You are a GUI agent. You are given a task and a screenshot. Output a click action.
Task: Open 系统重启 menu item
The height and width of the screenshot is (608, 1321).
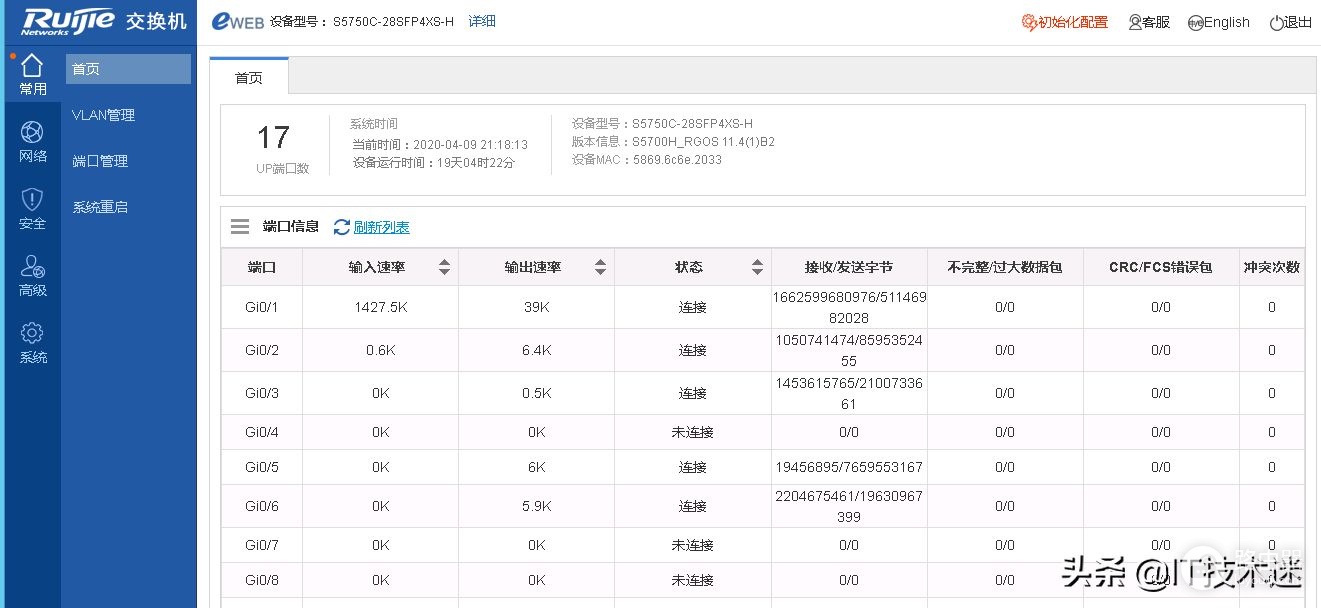pos(100,207)
